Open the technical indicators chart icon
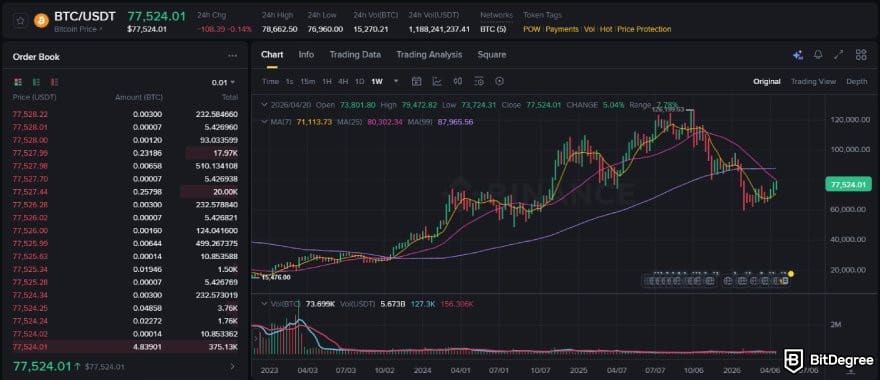The image size is (880, 380). 437,81
